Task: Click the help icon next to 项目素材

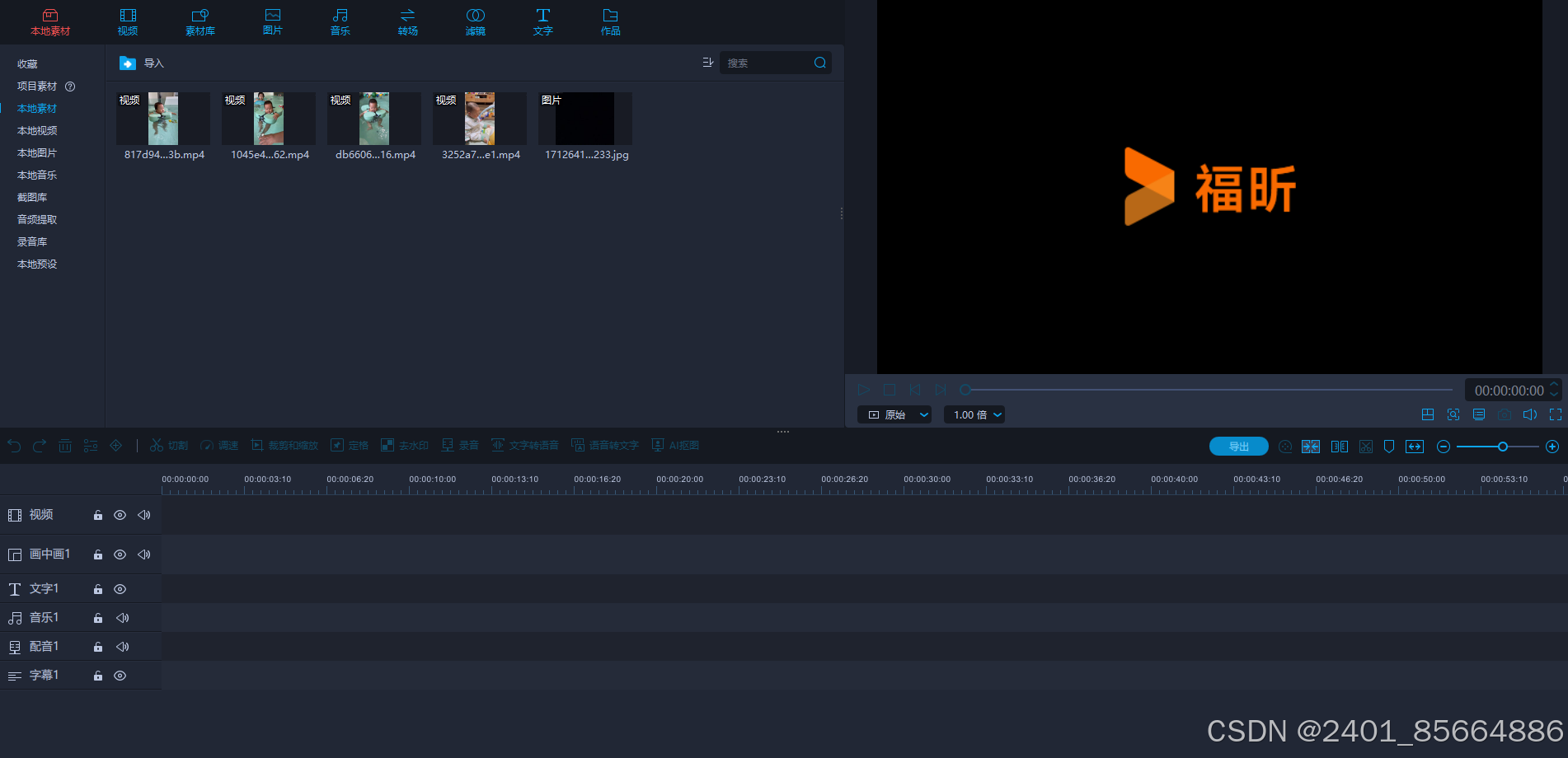Action: point(70,87)
